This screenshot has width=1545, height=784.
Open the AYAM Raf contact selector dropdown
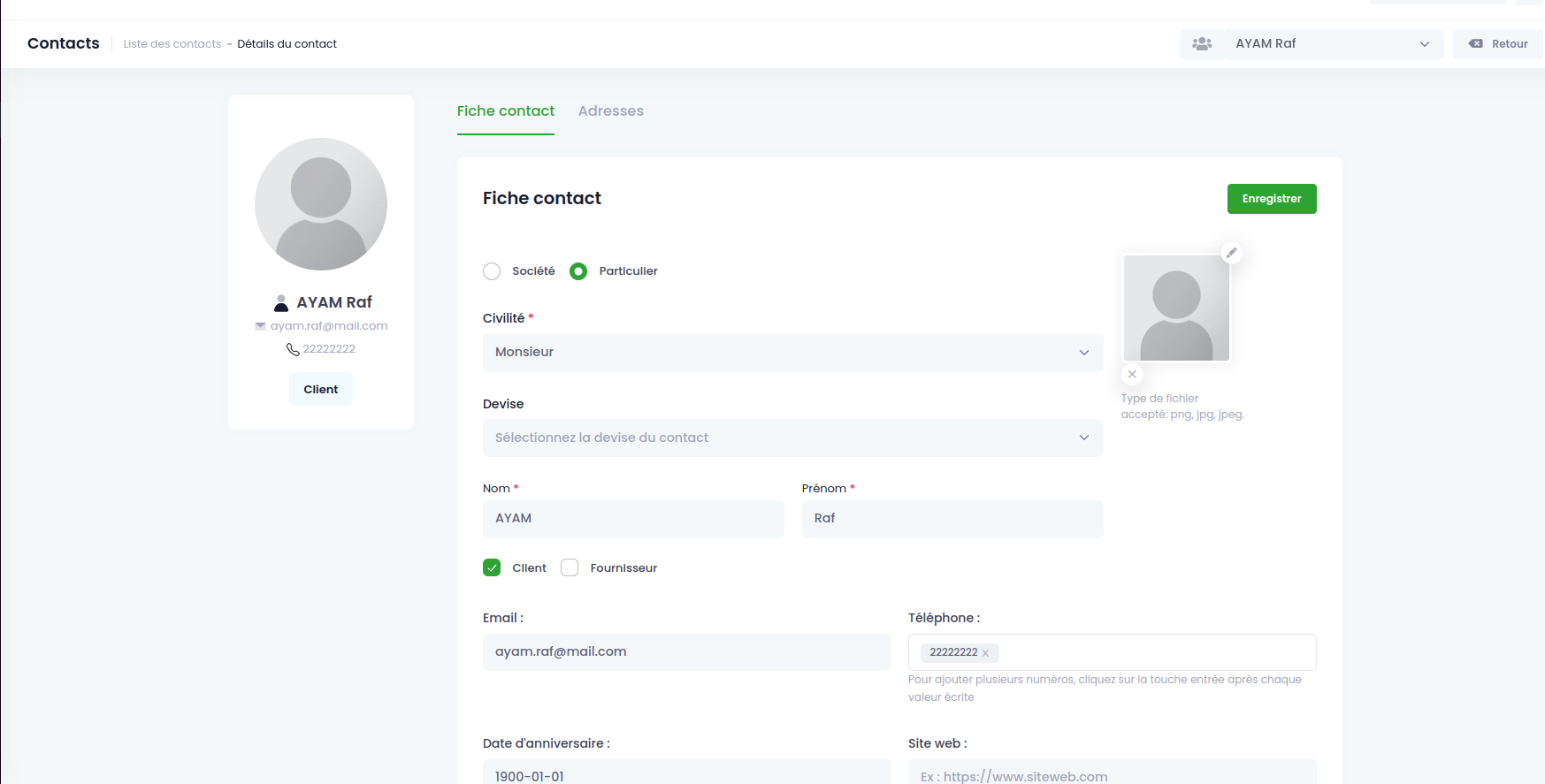pos(1334,44)
